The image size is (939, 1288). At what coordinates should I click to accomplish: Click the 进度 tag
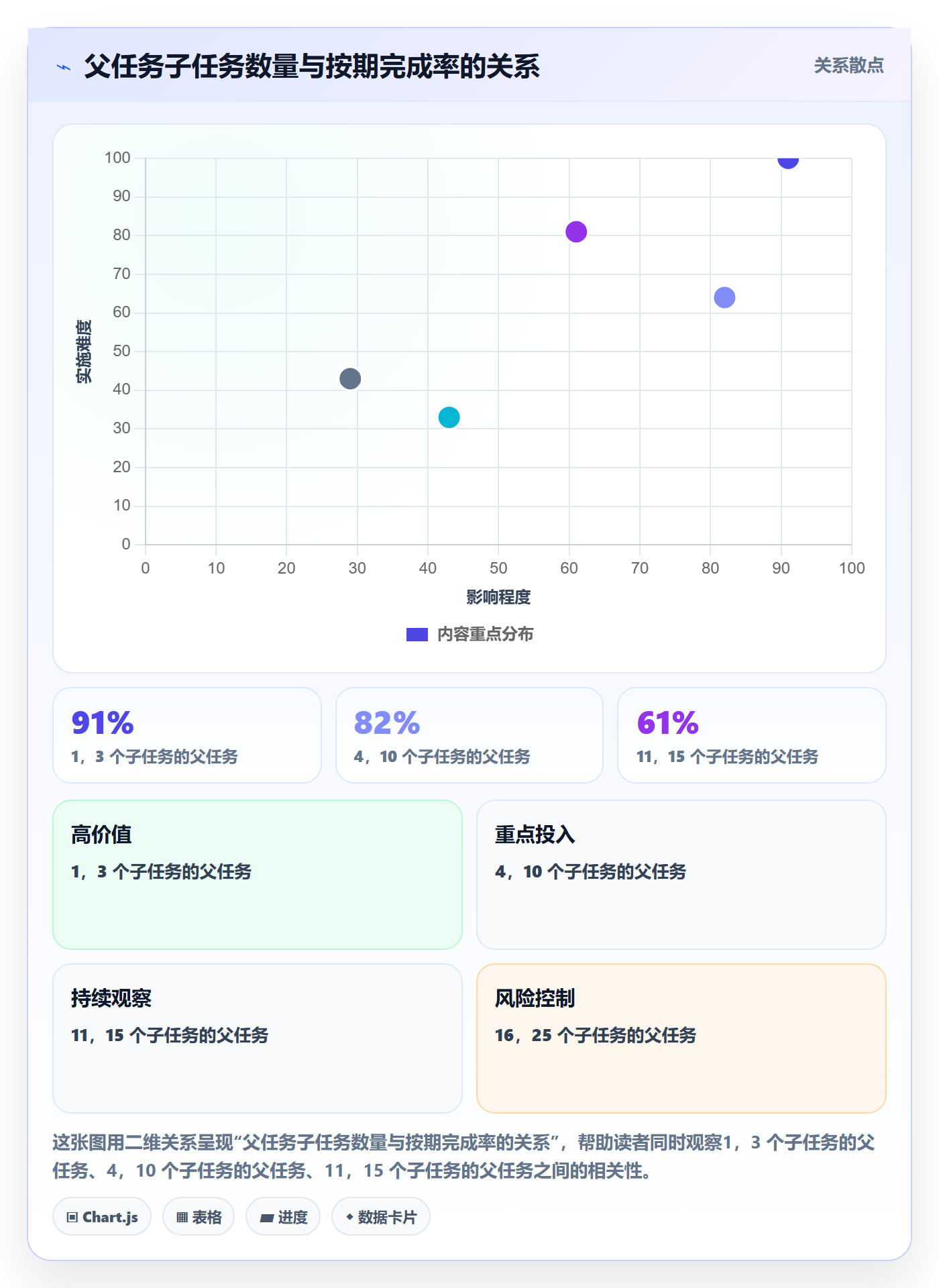pos(283,1217)
